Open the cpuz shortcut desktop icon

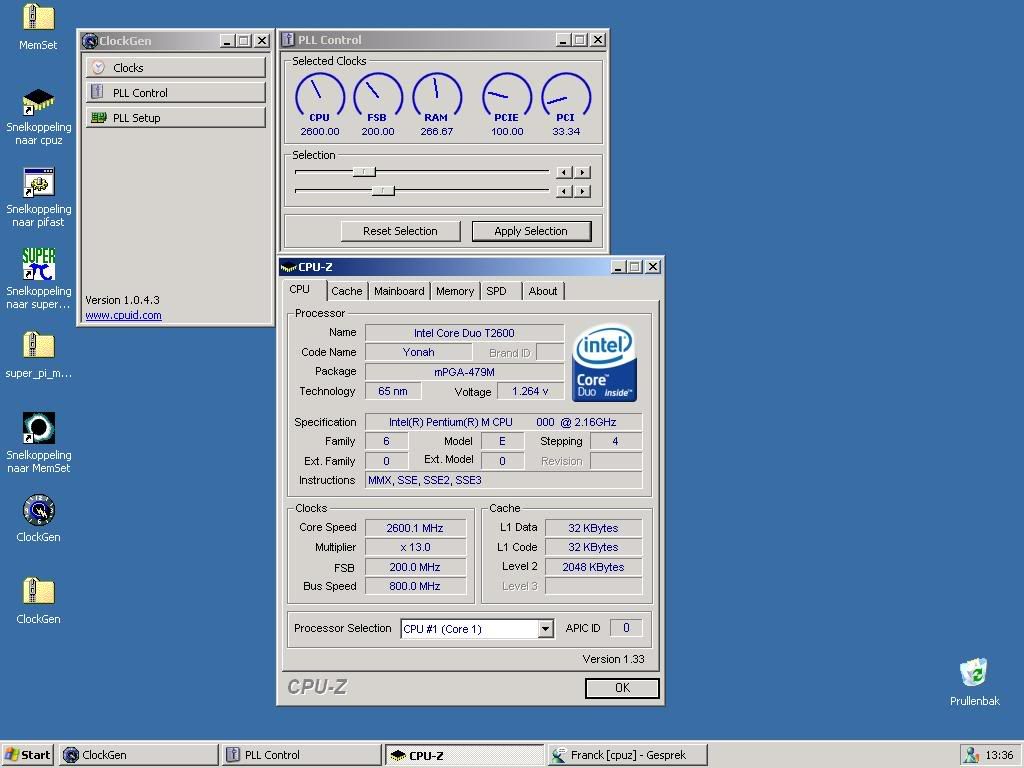(38, 102)
